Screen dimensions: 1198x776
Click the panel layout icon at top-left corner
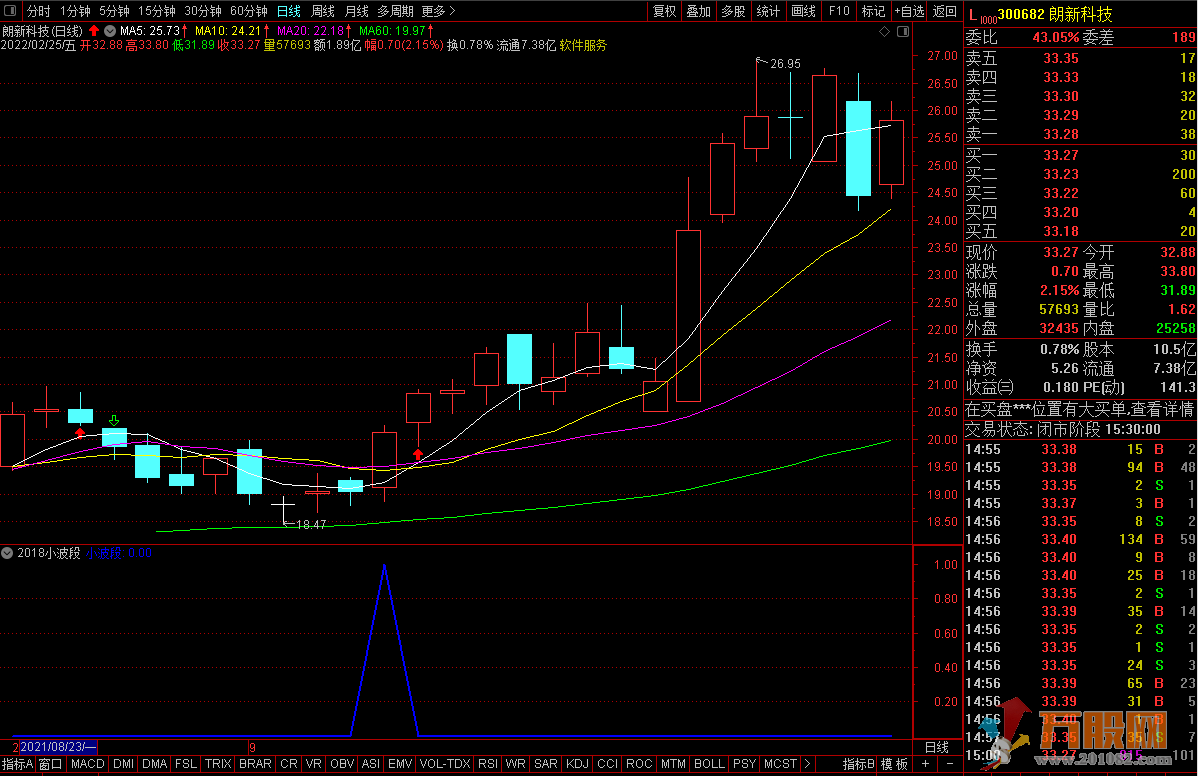9,11
